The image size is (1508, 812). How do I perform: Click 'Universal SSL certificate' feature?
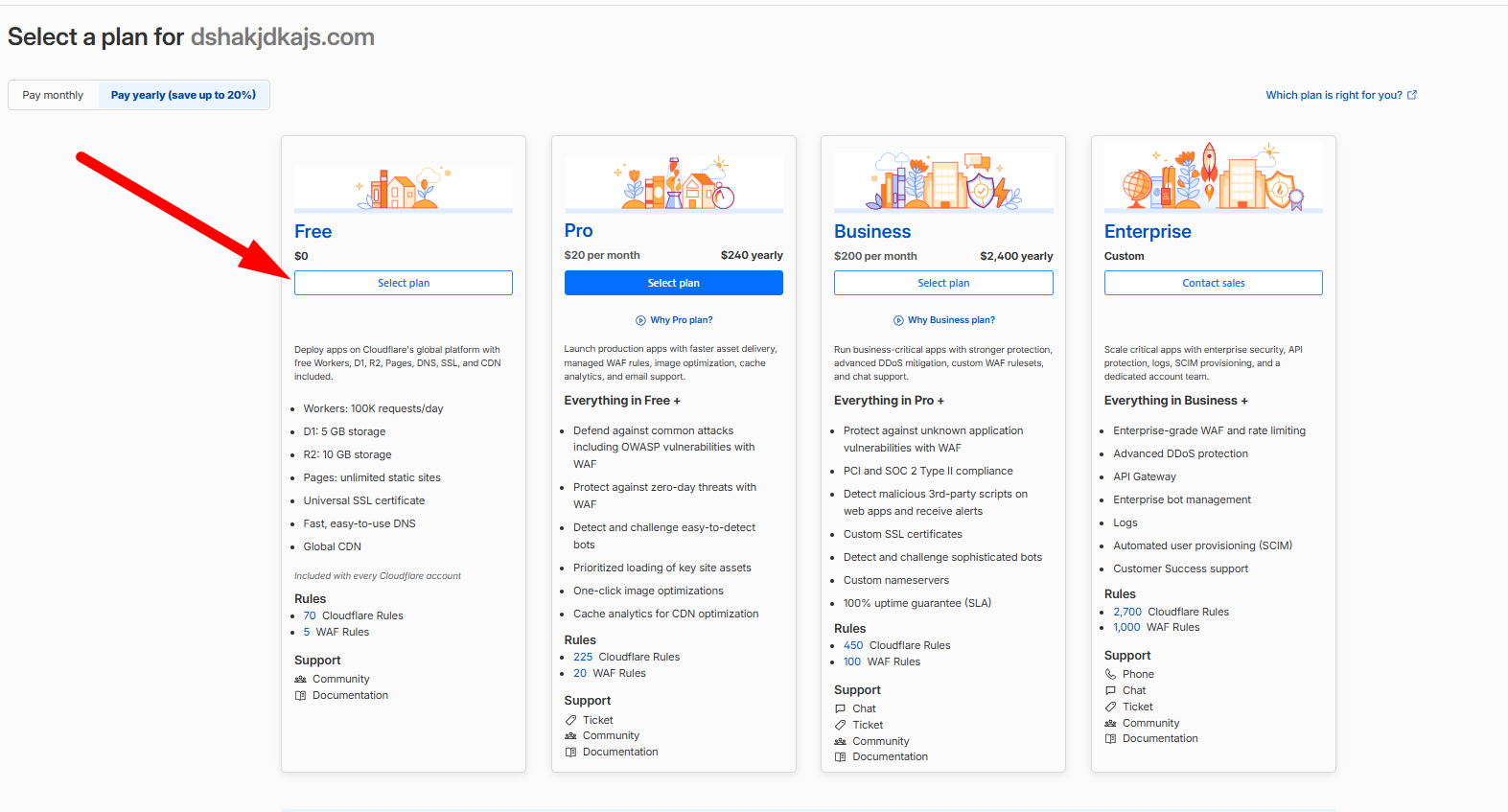click(364, 501)
